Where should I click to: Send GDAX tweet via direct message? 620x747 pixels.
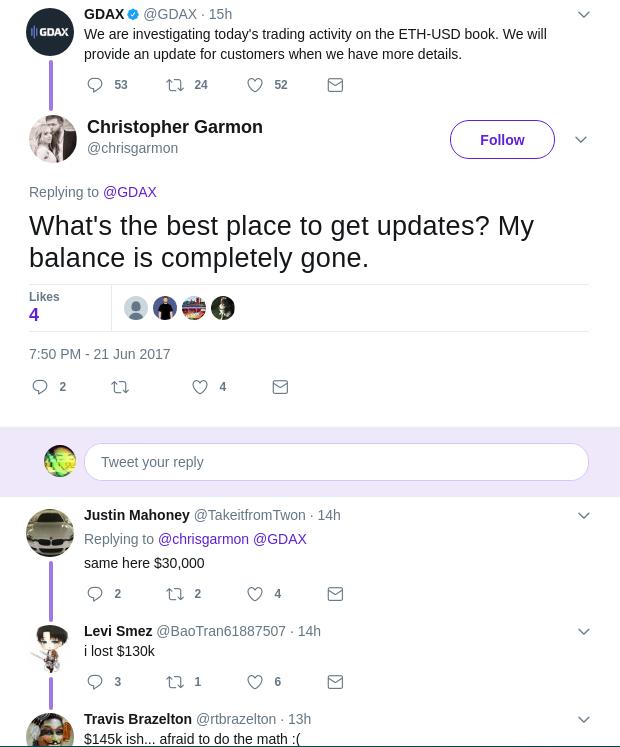click(x=336, y=86)
